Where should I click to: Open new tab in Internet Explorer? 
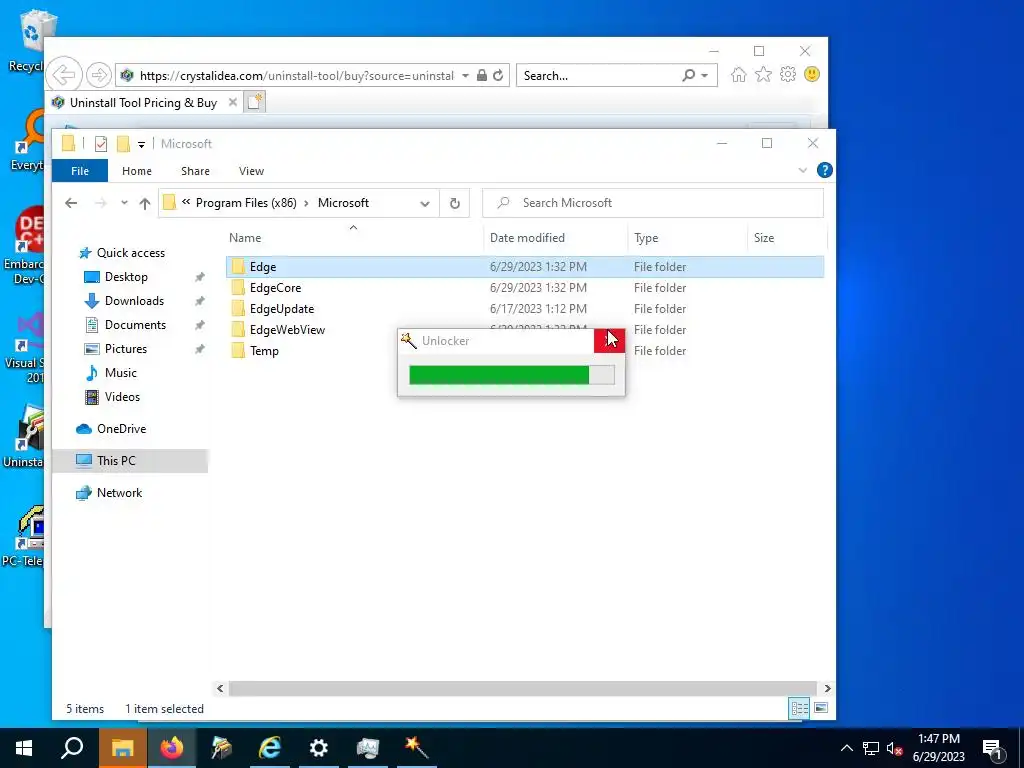point(255,102)
